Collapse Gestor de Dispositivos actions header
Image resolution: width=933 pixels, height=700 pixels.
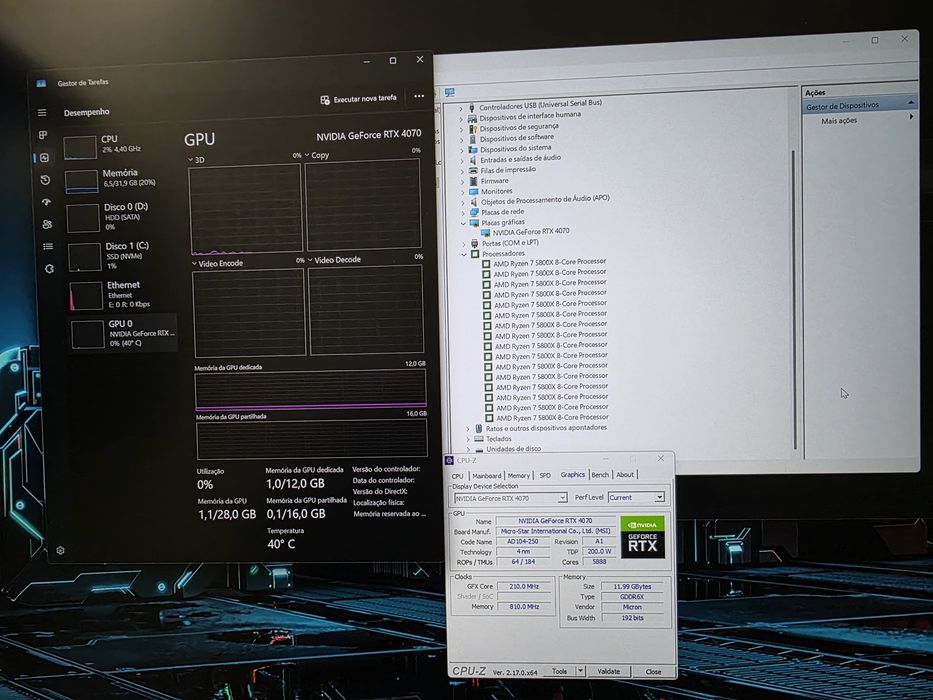click(x=911, y=103)
